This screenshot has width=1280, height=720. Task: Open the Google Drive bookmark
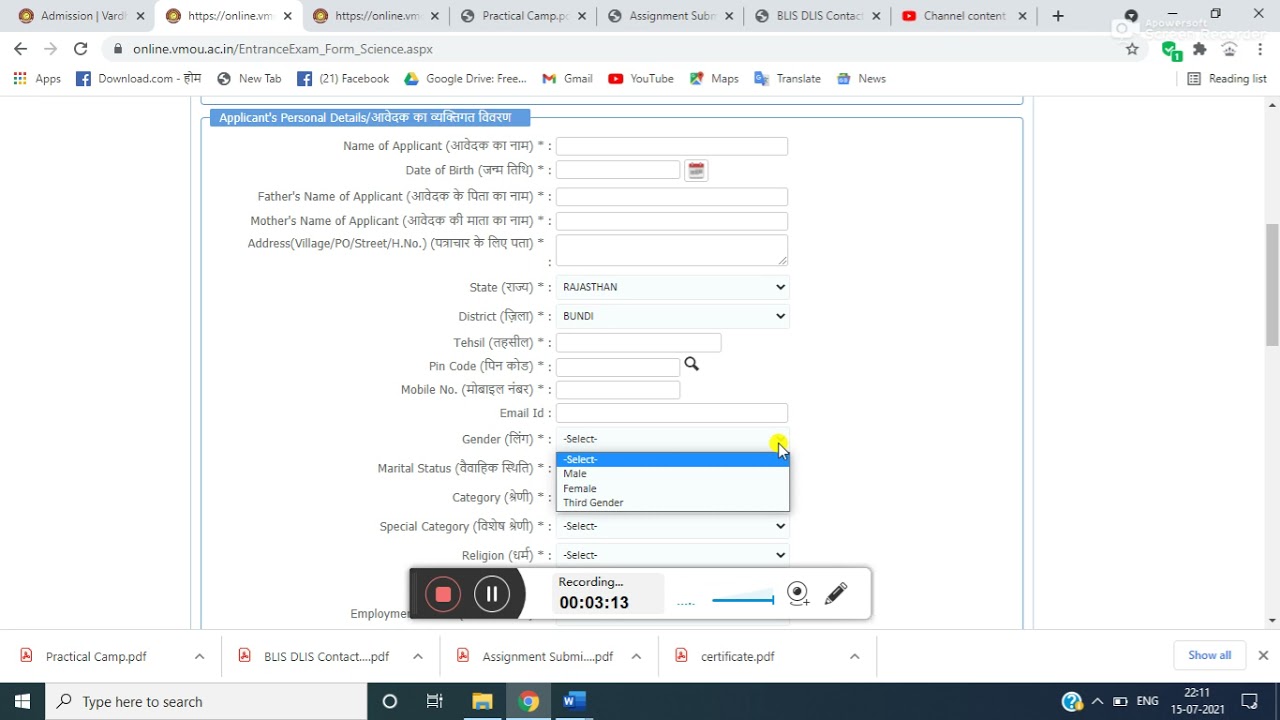coord(465,79)
